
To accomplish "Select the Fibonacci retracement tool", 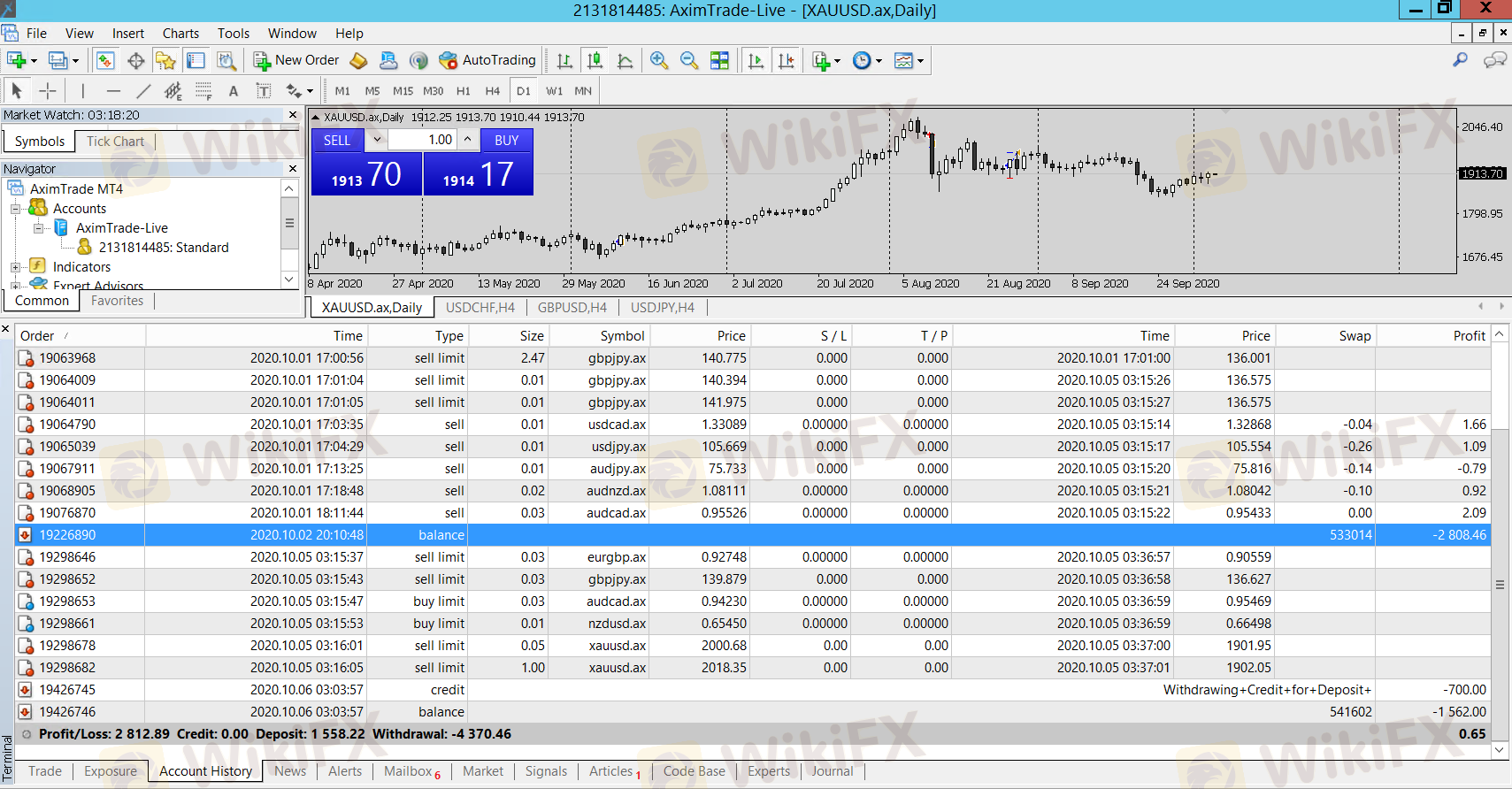I will [203, 90].
